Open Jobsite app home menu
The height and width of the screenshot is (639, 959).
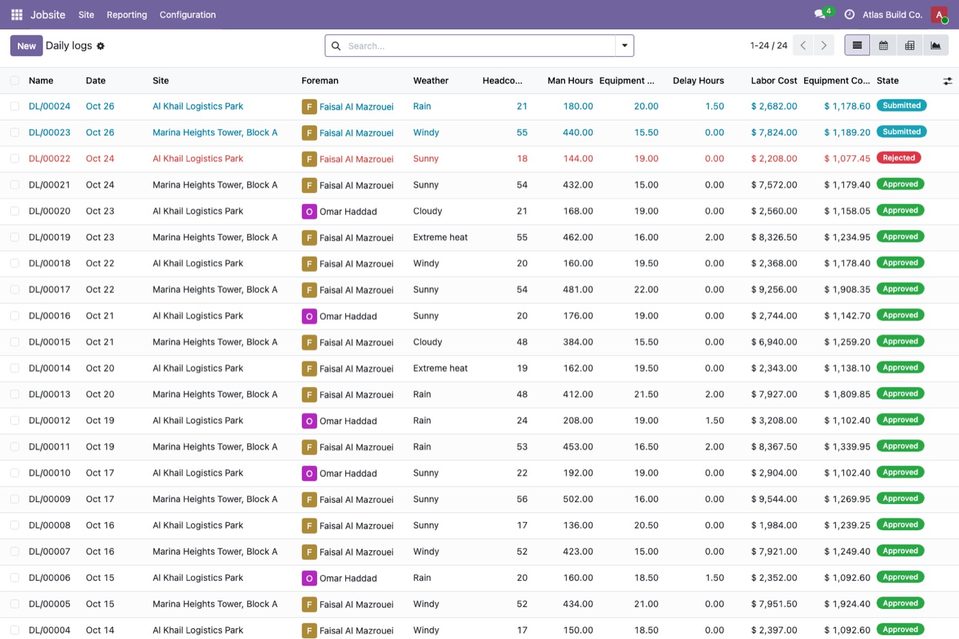[48, 15]
